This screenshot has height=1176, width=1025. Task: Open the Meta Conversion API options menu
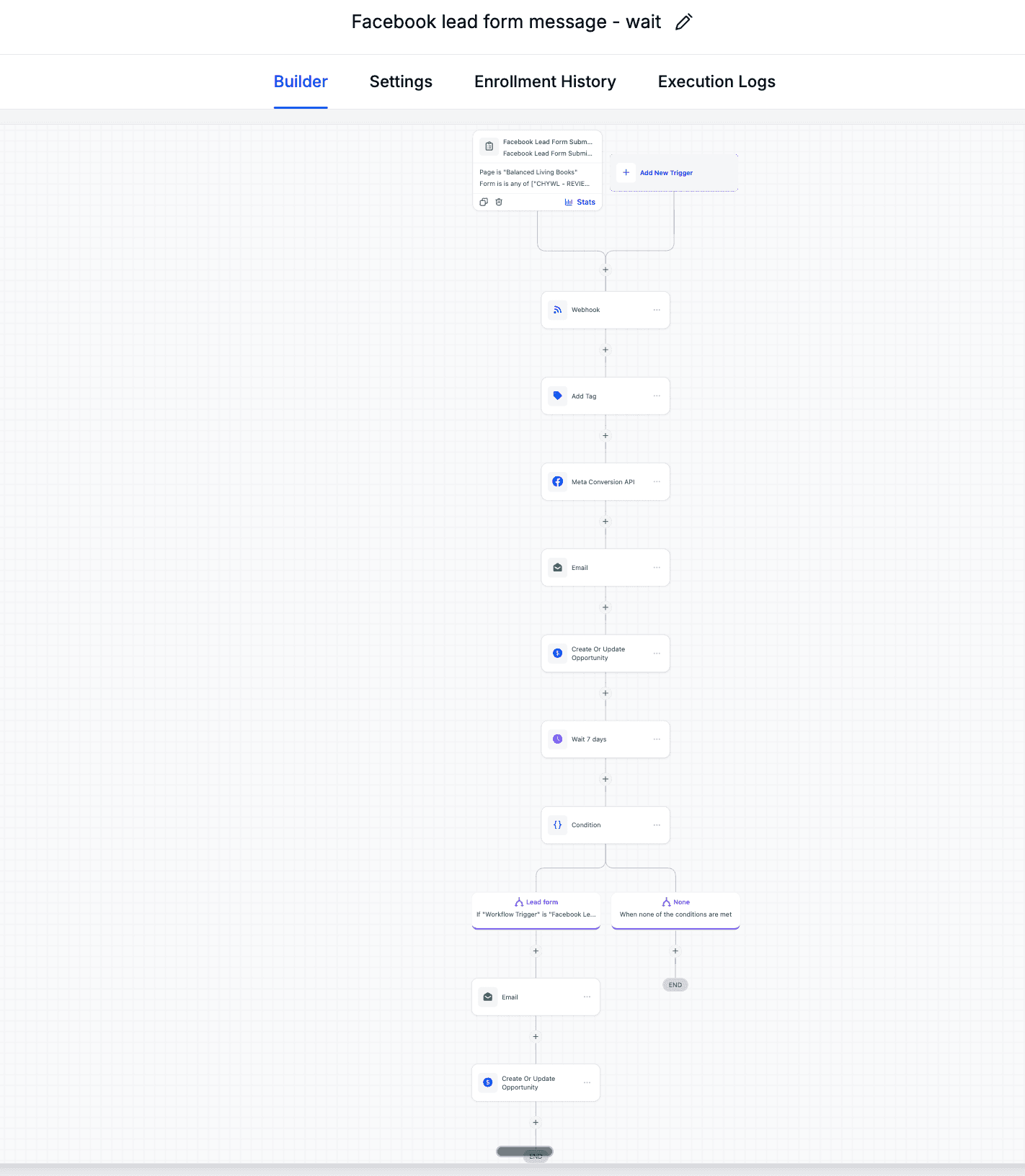pyautogui.click(x=657, y=481)
